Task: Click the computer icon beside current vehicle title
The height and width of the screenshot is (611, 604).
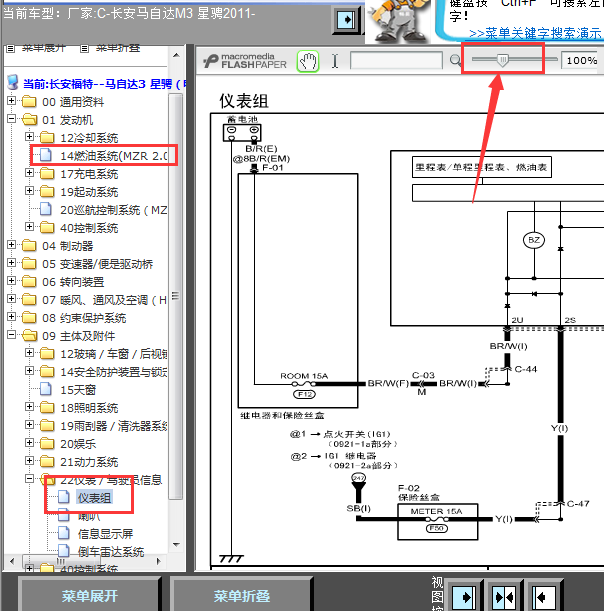Action: (x=13, y=82)
